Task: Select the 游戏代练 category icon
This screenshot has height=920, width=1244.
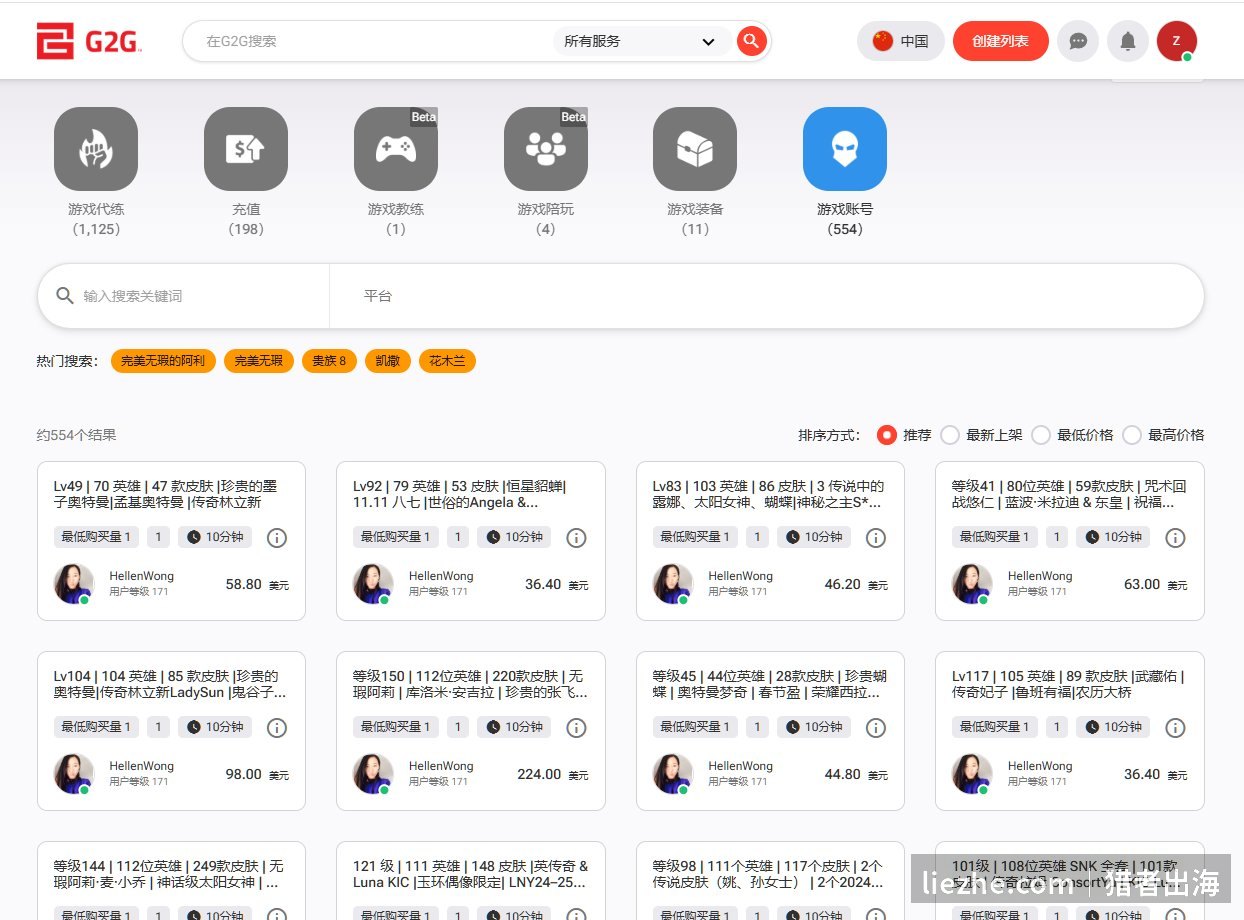Action: pyautogui.click(x=96, y=149)
